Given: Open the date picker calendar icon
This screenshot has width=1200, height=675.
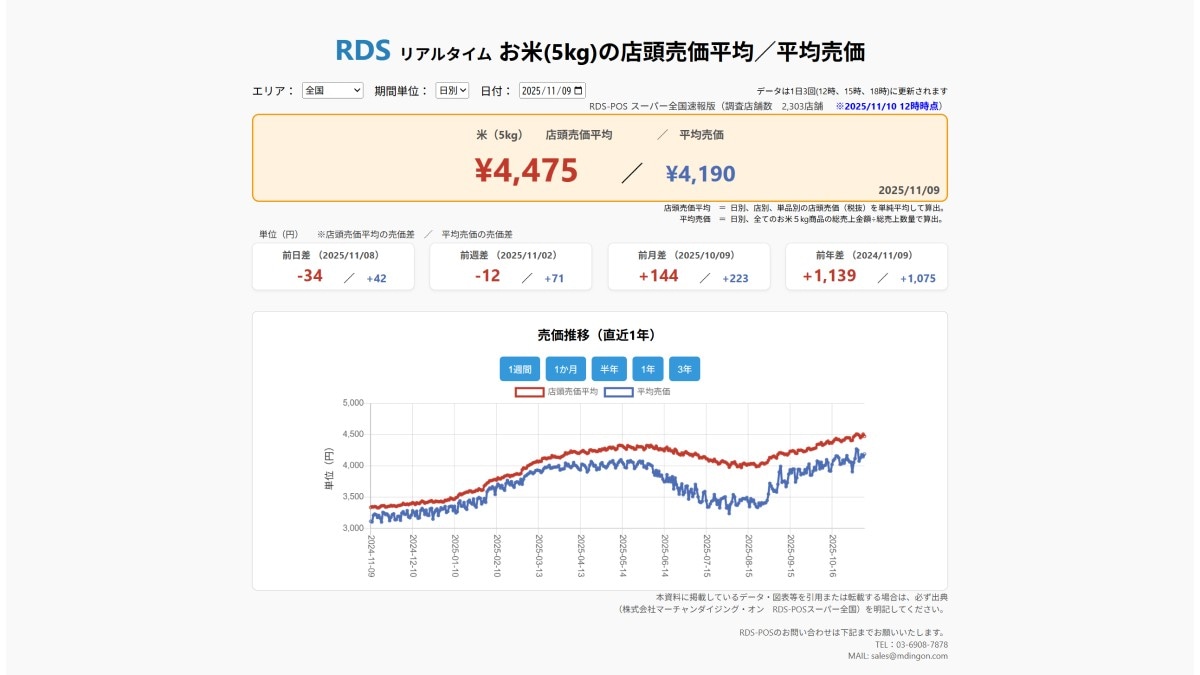Looking at the screenshot, I should pyautogui.click(x=578, y=90).
